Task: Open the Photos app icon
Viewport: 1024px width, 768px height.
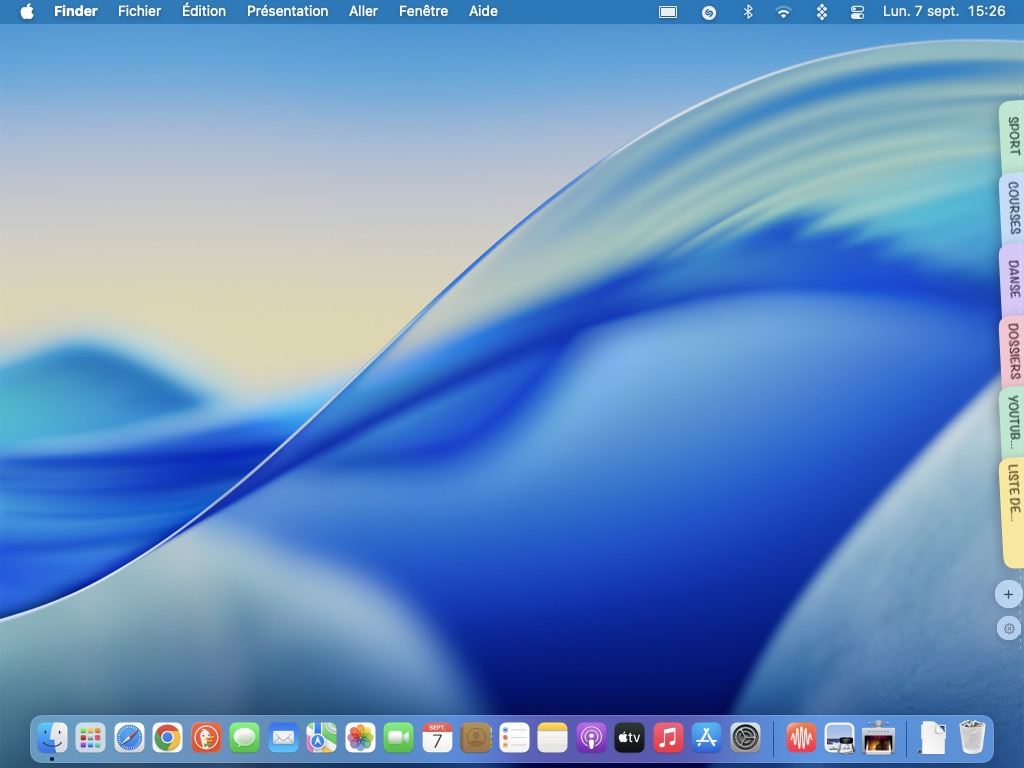Action: coord(360,739)
